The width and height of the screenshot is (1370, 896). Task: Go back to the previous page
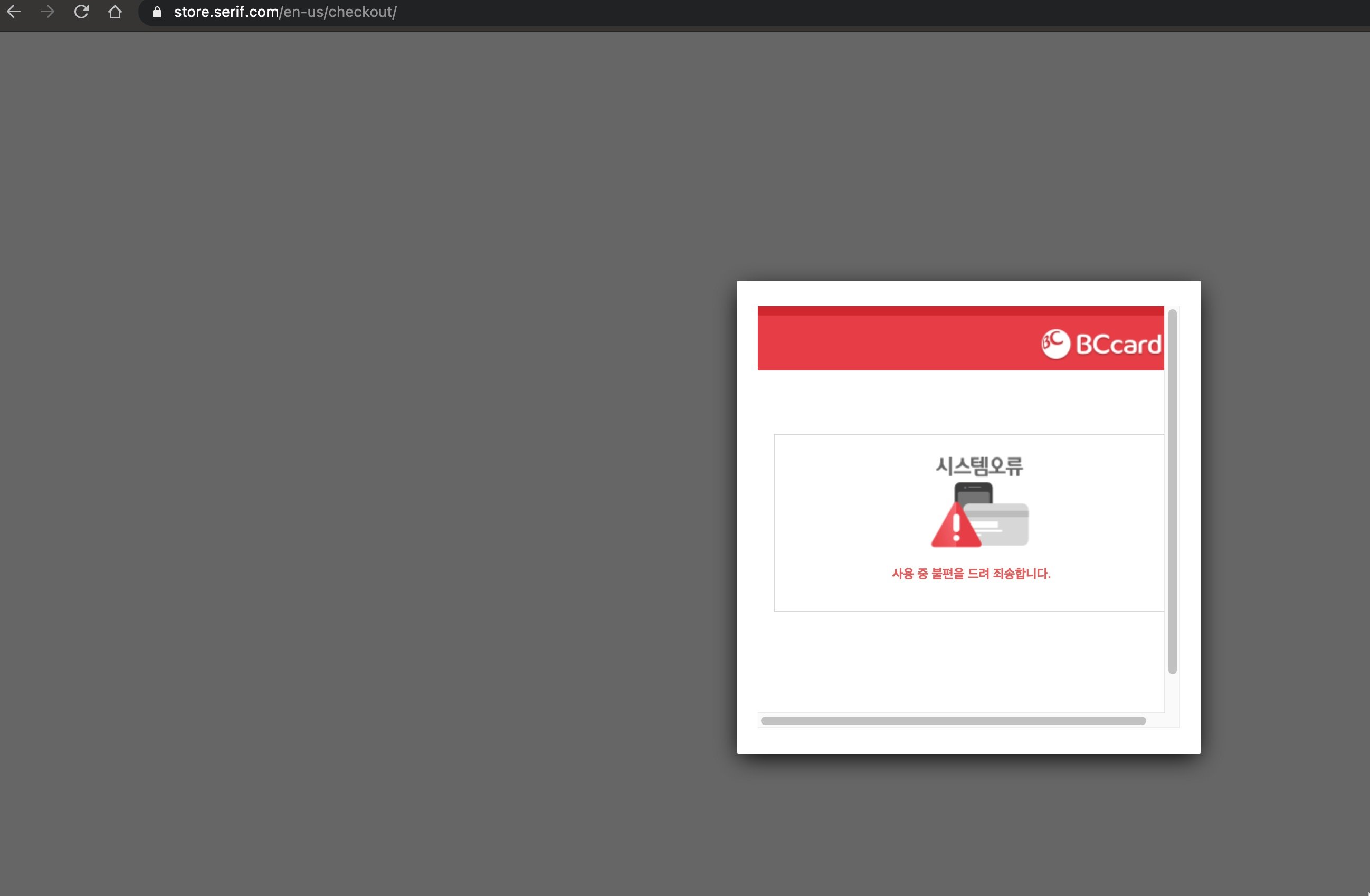tap(14, 12)
